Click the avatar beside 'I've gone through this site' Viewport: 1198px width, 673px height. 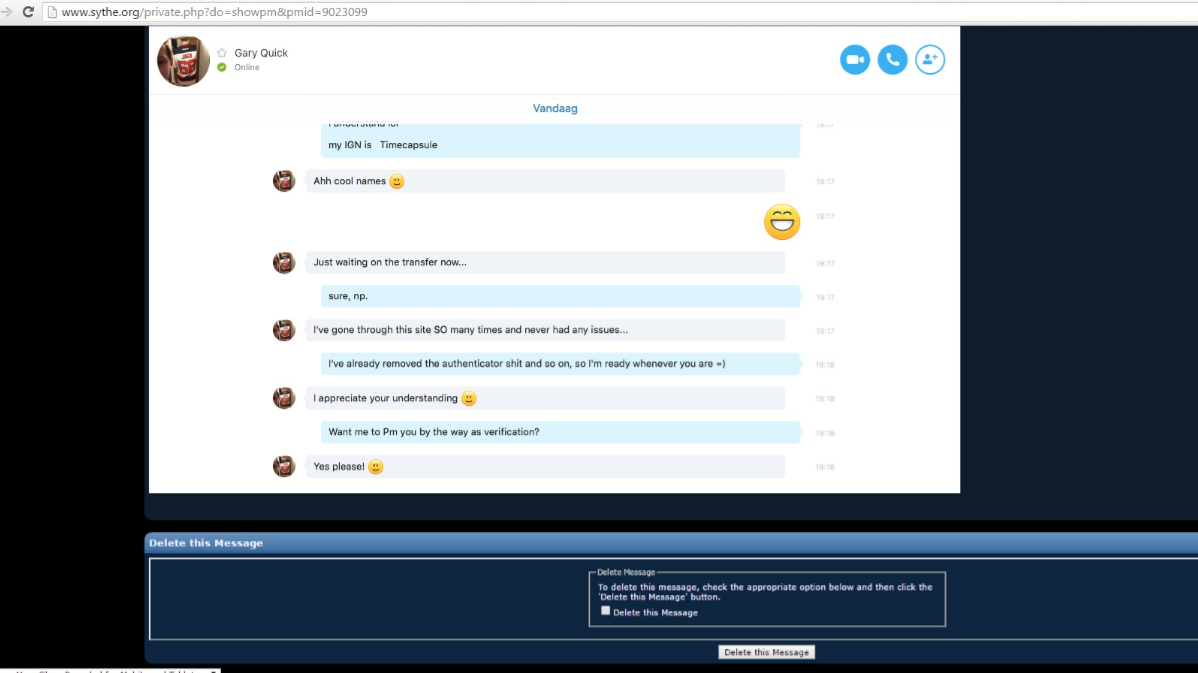click(284, 330)
